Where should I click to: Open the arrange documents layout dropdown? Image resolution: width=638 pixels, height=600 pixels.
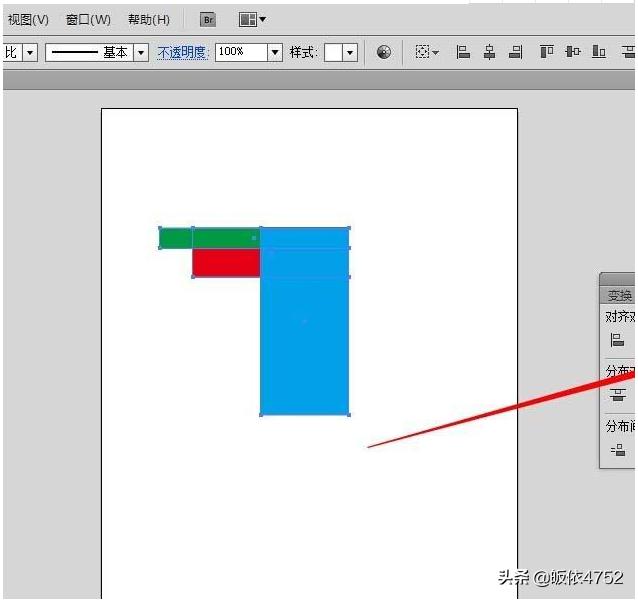click(252, 19)
